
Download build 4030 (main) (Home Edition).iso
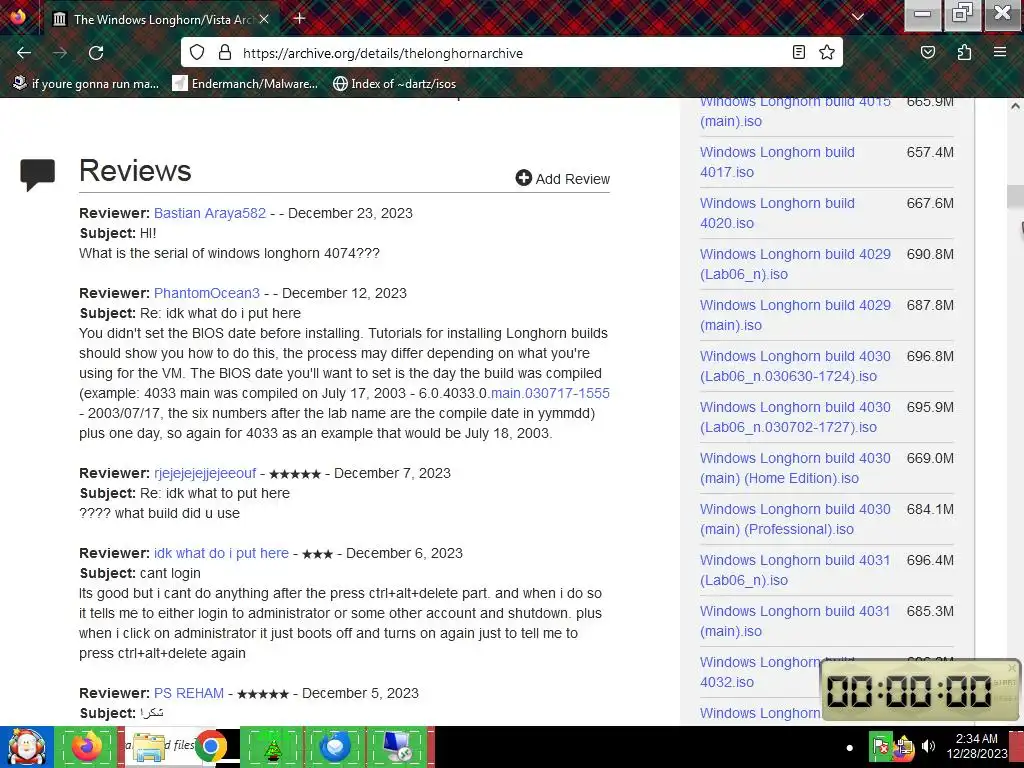(x=795, y=468)
